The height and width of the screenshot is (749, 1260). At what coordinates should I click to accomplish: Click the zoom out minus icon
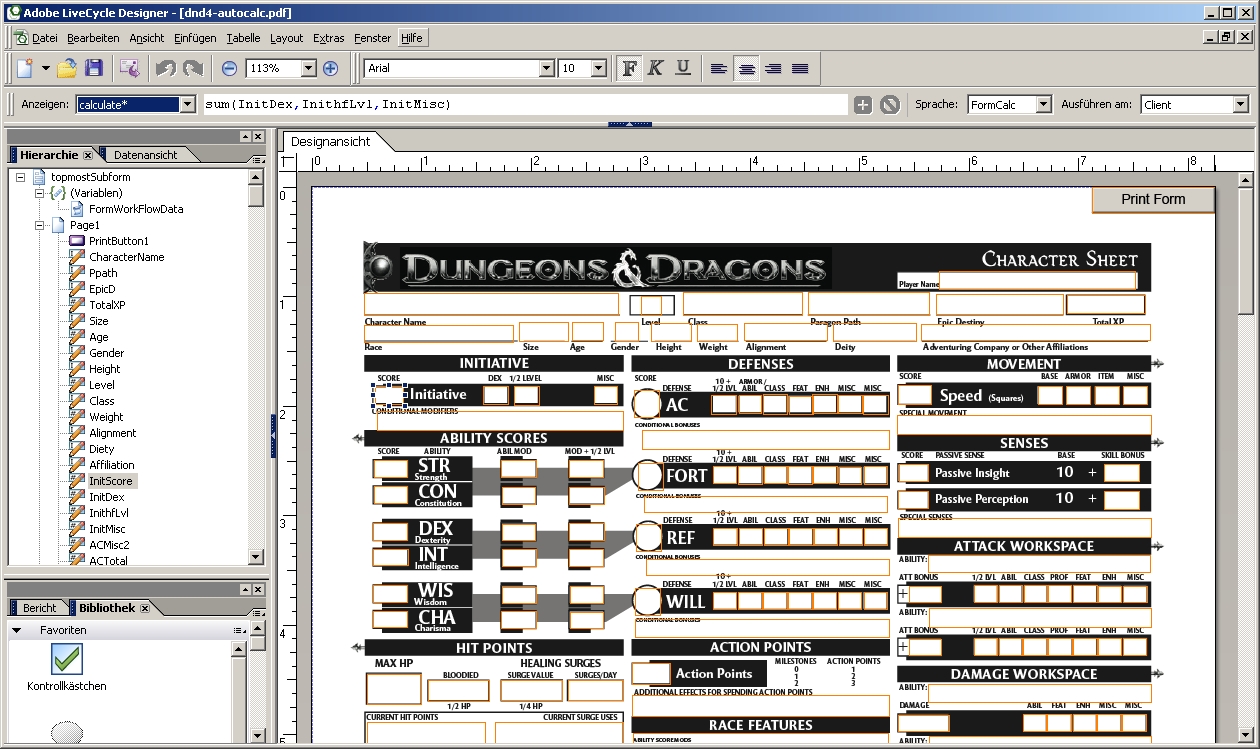click(229, 69)
